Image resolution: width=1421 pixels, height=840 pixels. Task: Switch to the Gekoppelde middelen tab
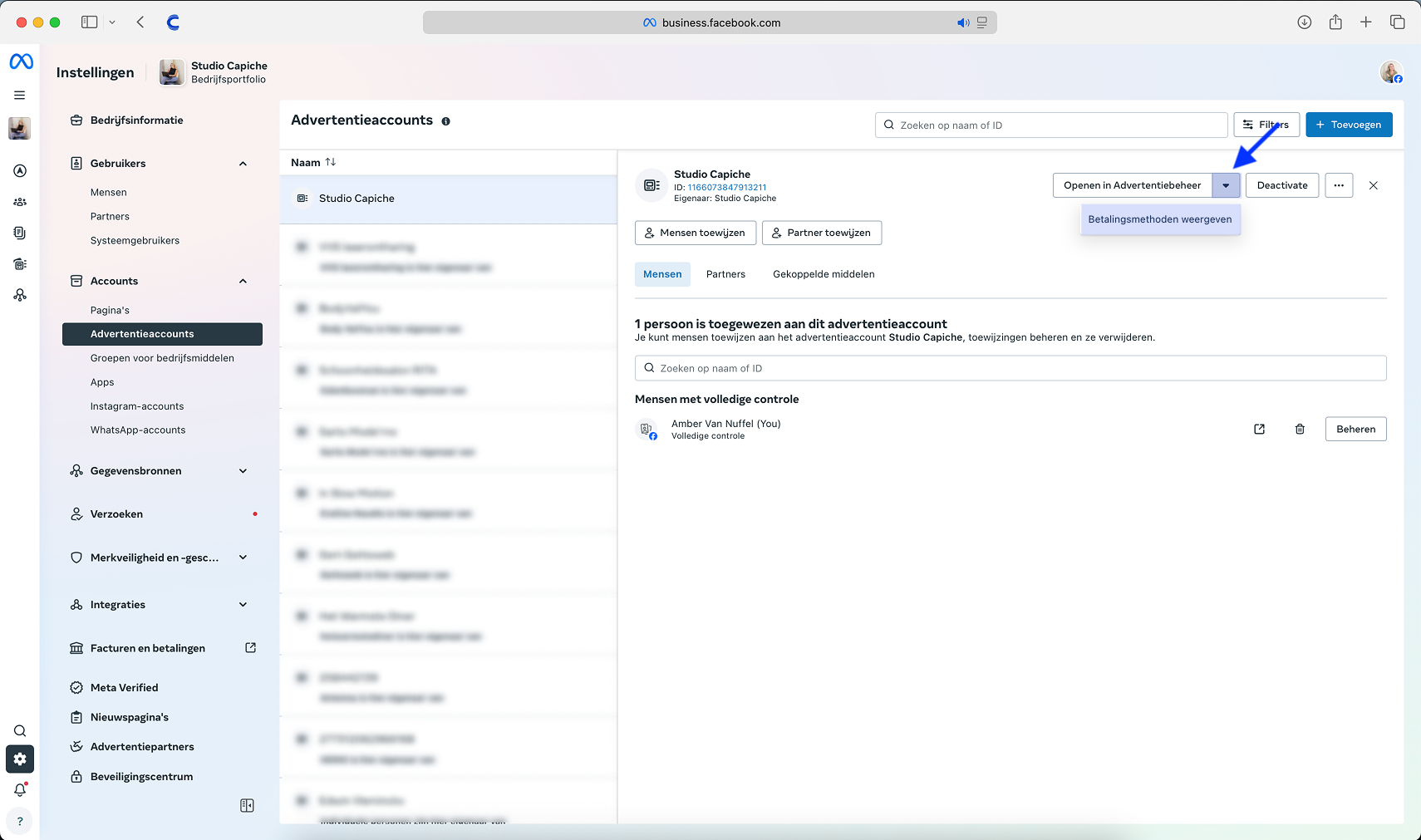(x=824, y=274)
